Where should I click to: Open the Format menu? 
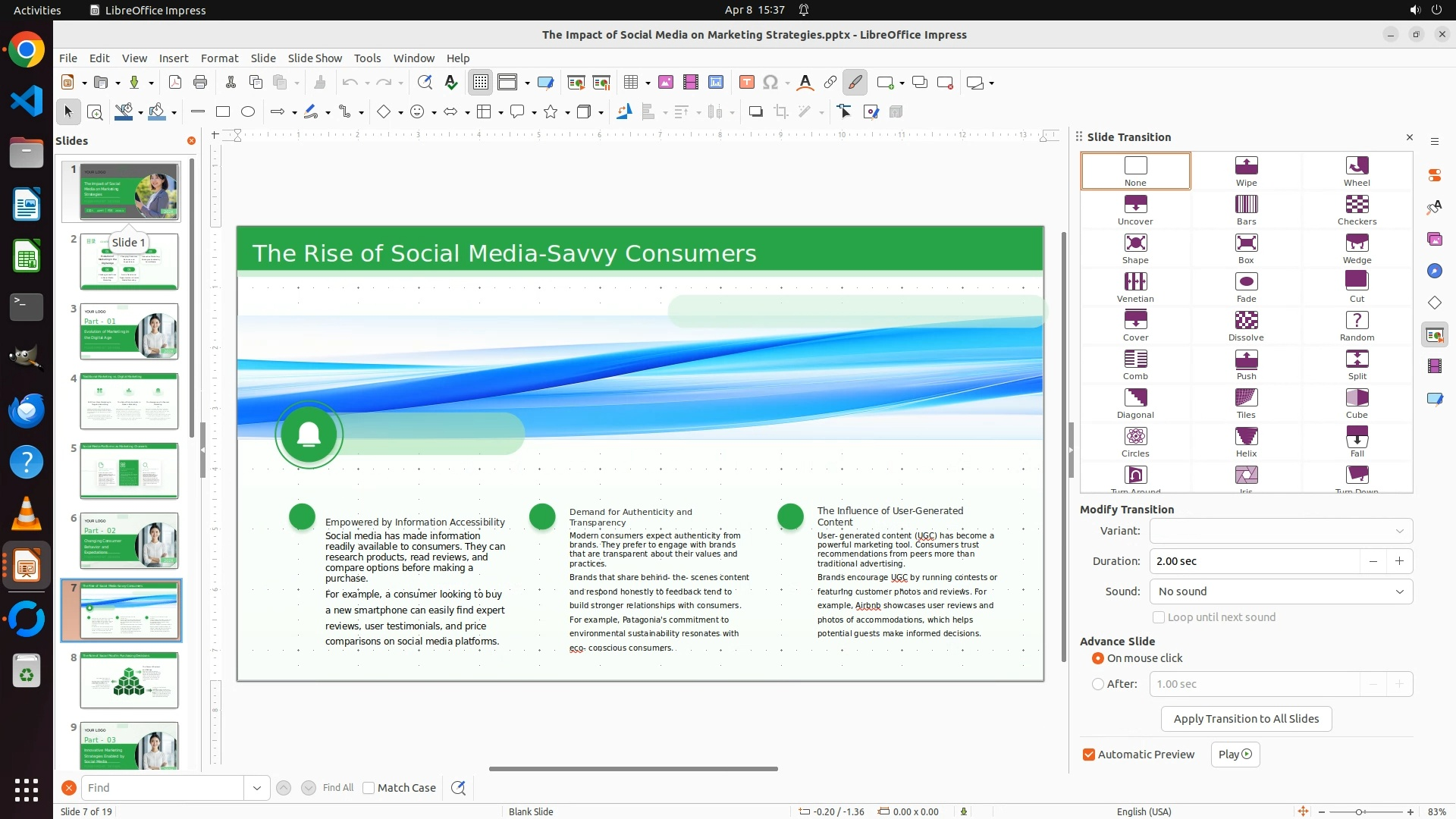coord(219,58)
